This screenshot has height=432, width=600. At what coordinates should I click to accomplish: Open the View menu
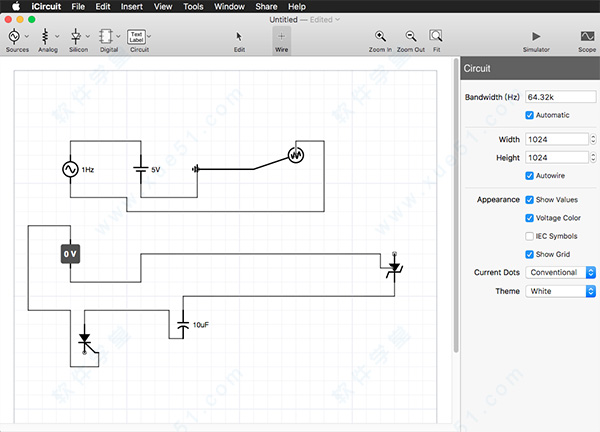tap(163, 7)
